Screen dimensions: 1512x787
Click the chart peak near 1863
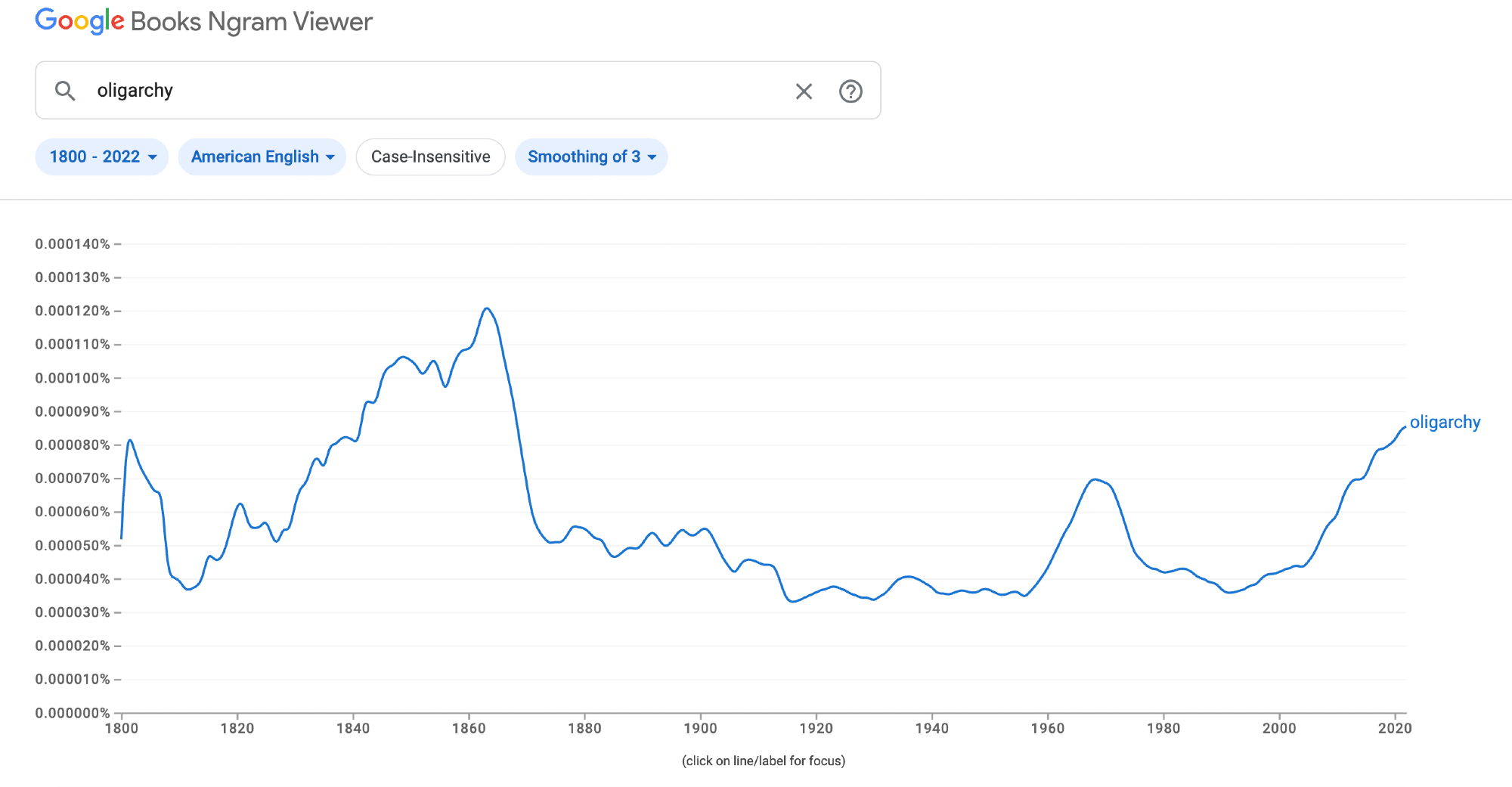pyautogui.click(x=487, y=308)
